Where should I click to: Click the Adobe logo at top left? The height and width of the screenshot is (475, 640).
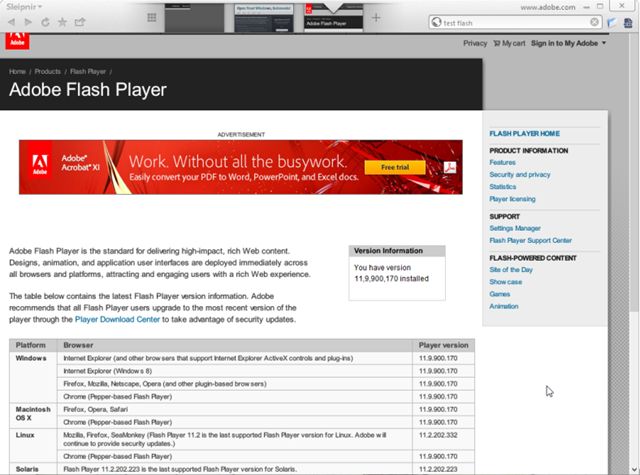[17, 41]
